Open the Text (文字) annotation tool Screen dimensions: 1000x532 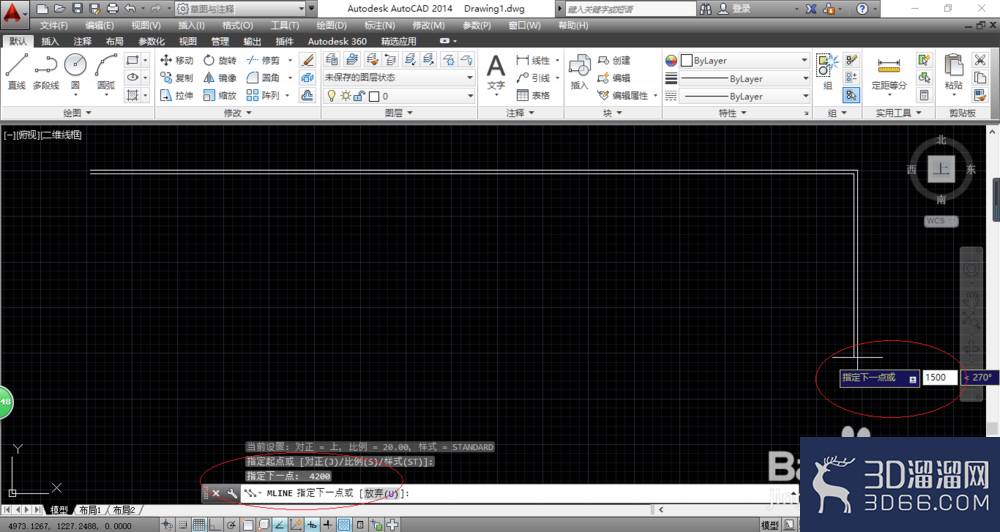pos(496,72)
